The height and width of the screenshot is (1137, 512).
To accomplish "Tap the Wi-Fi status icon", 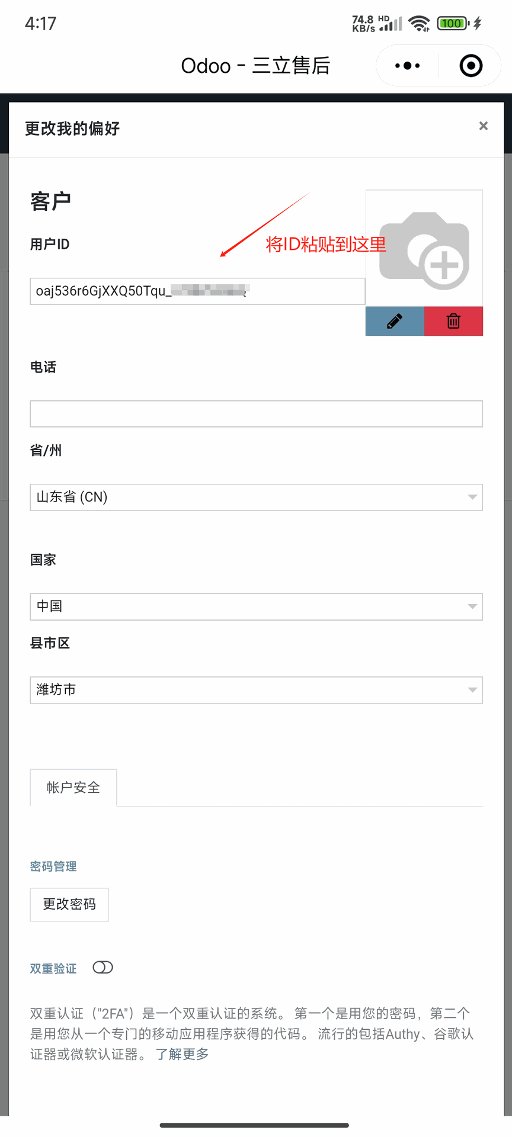I will 418,23.
